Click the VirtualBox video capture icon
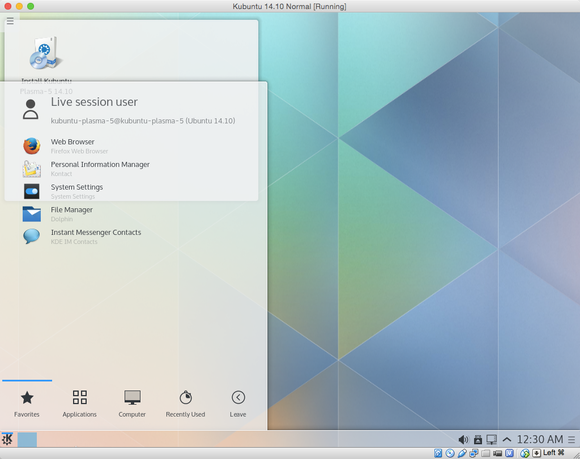The image size is (580, 459). click(498, 453)
